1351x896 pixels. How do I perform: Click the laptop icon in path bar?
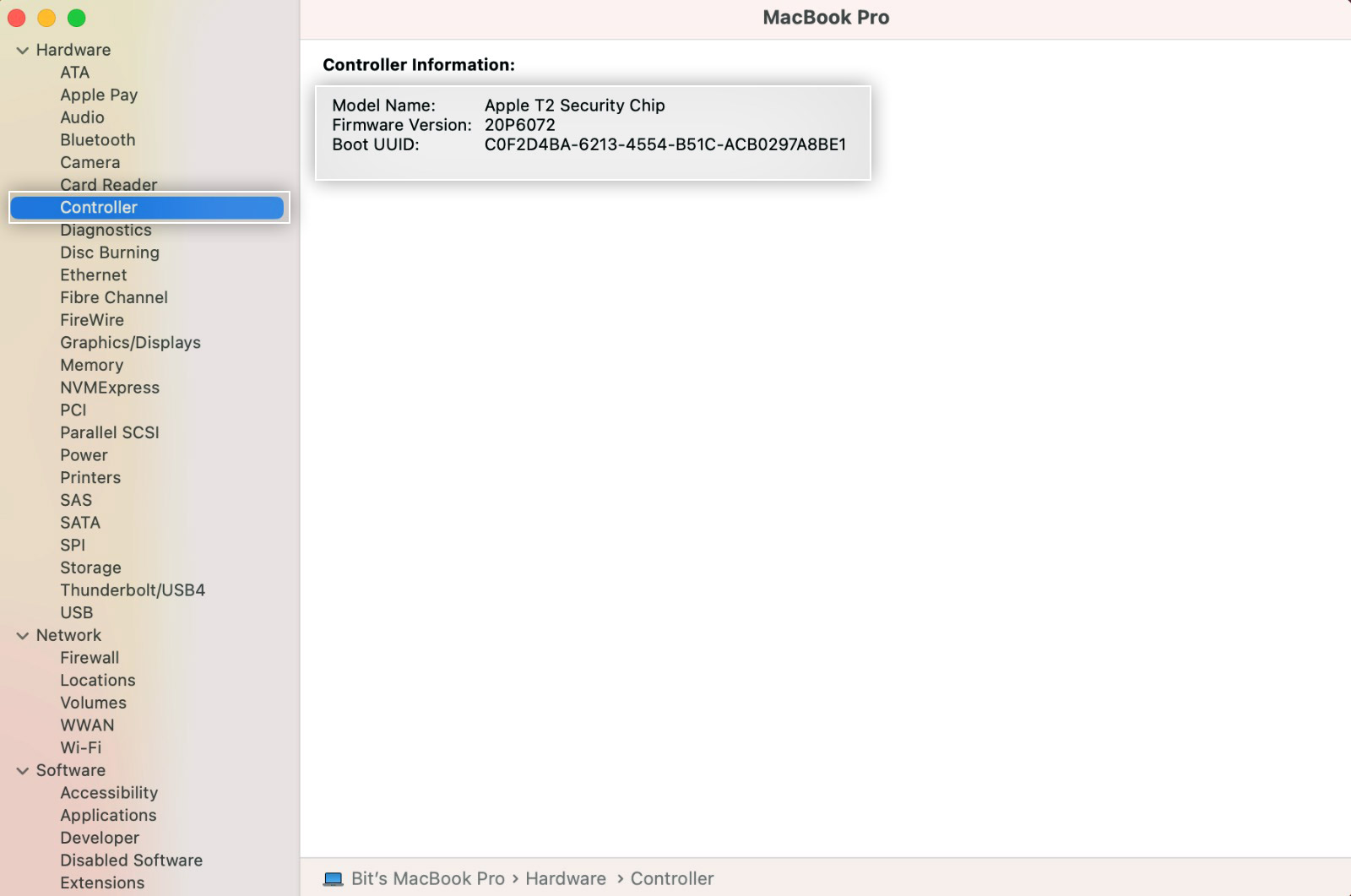tap(334, 879)
